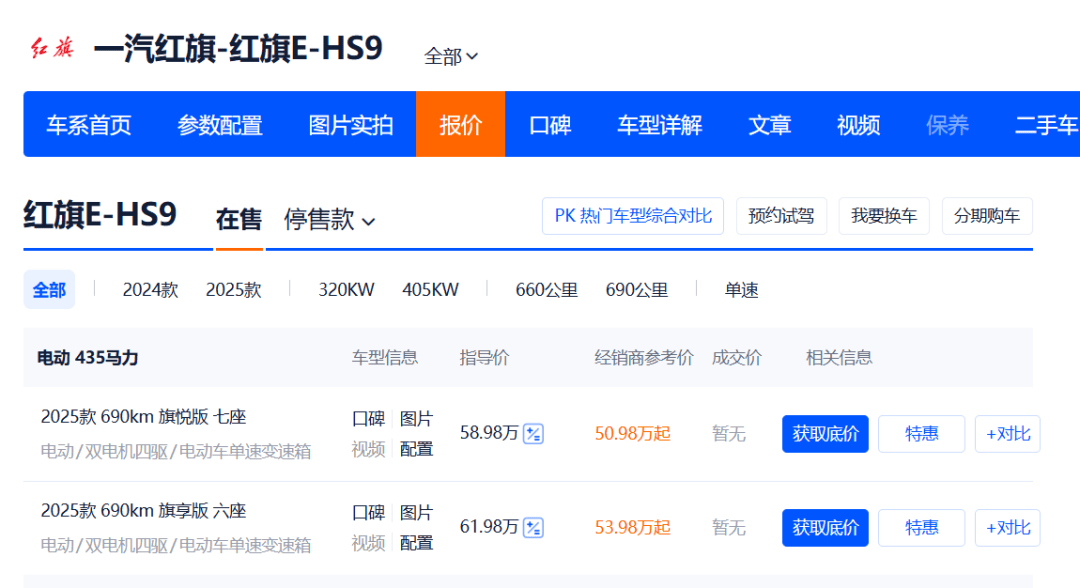Filter by 320KW power
Screen dimensions: 1080x588
click(x=346, y=290)
